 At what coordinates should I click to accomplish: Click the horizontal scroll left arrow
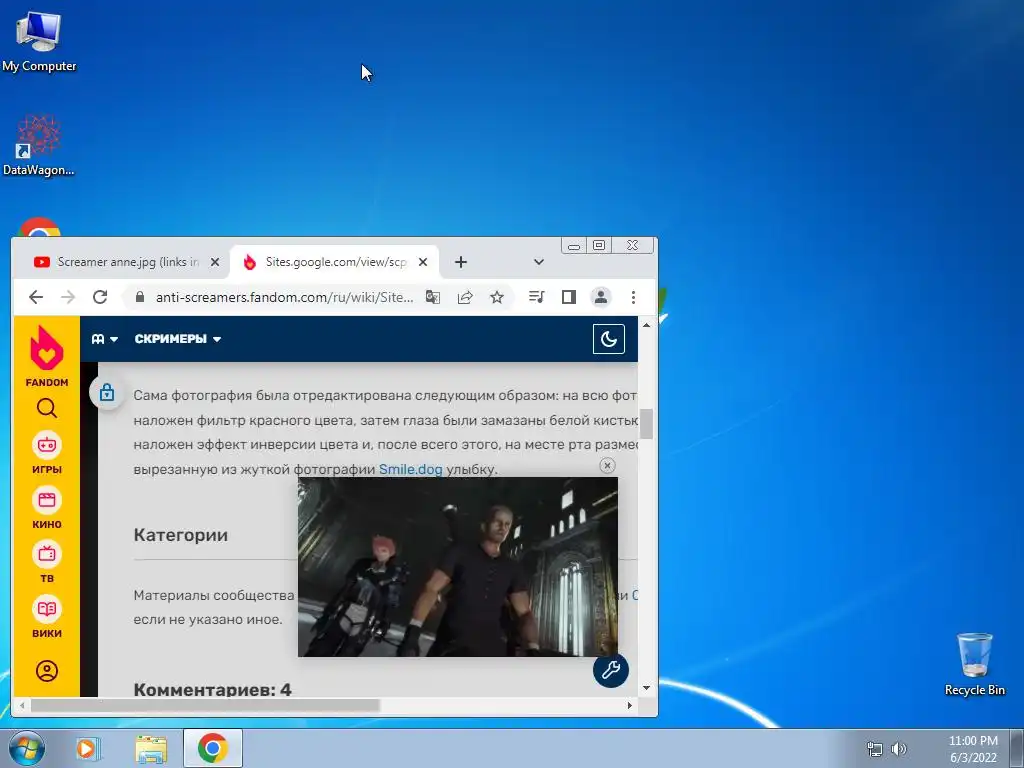click(22, 705)
